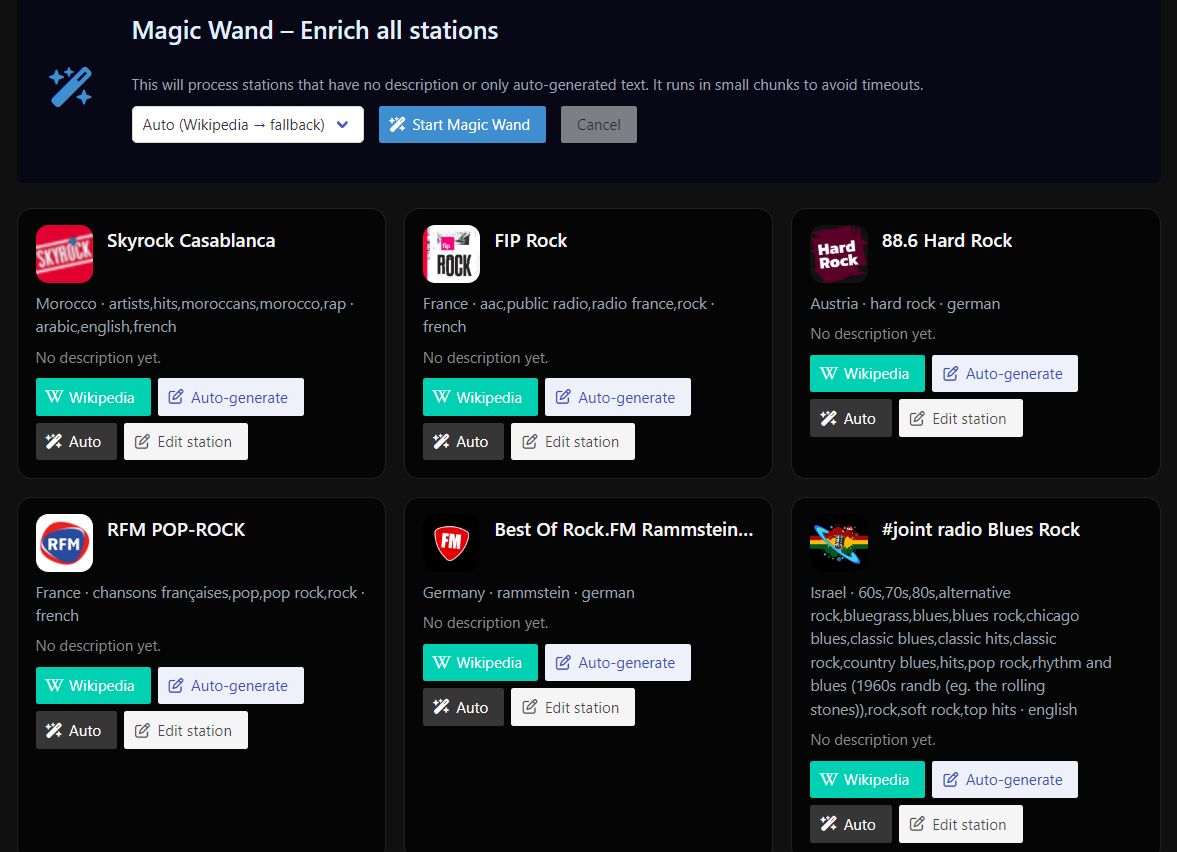Open the Auto (Wikipedia → fallback) mode dropdown
Viewport: 1177px width, 852px height.
pyautogui.click(x=248, y=125)
